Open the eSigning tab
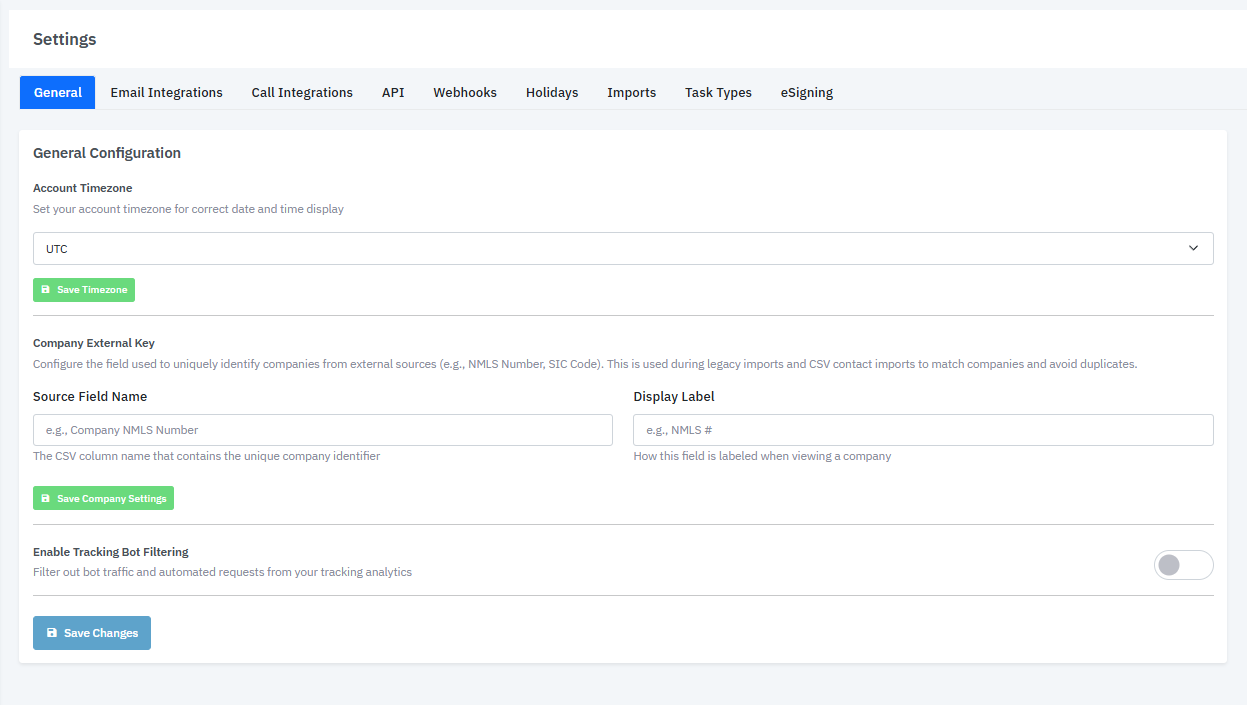This screenshot has height=705, width=1247. point(806,92)
